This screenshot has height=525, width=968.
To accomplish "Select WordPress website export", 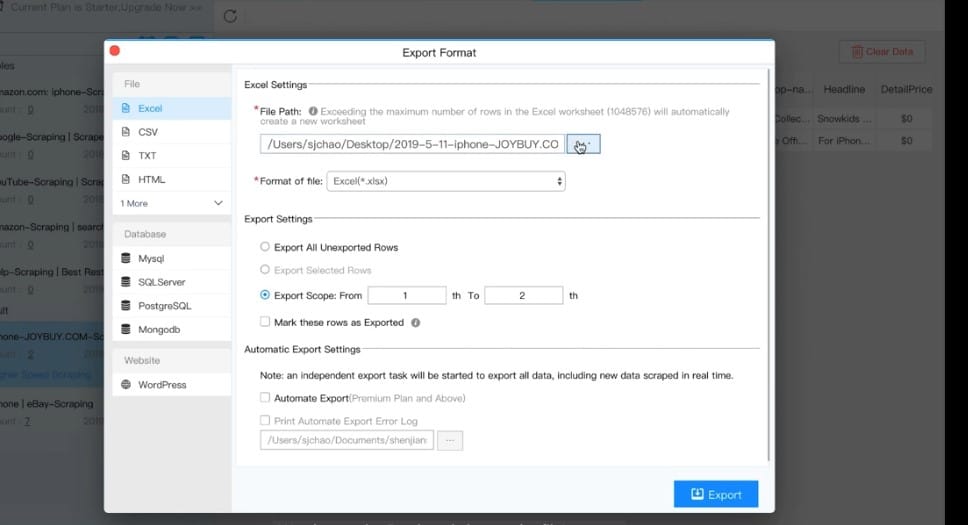I will tap(172, 384).
